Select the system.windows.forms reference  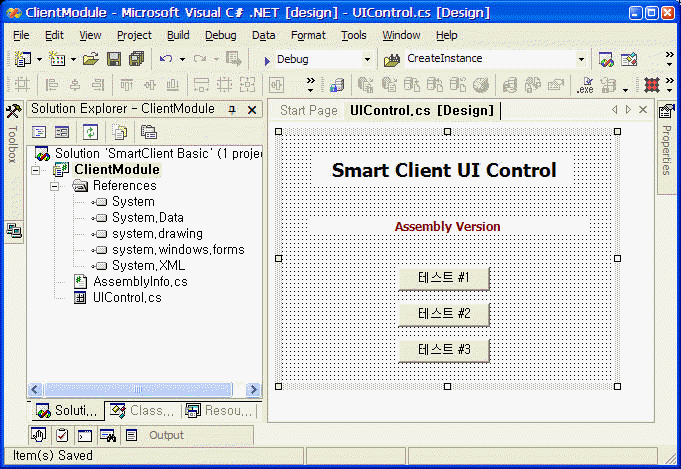pyautogui.click(x=178, y=250)
